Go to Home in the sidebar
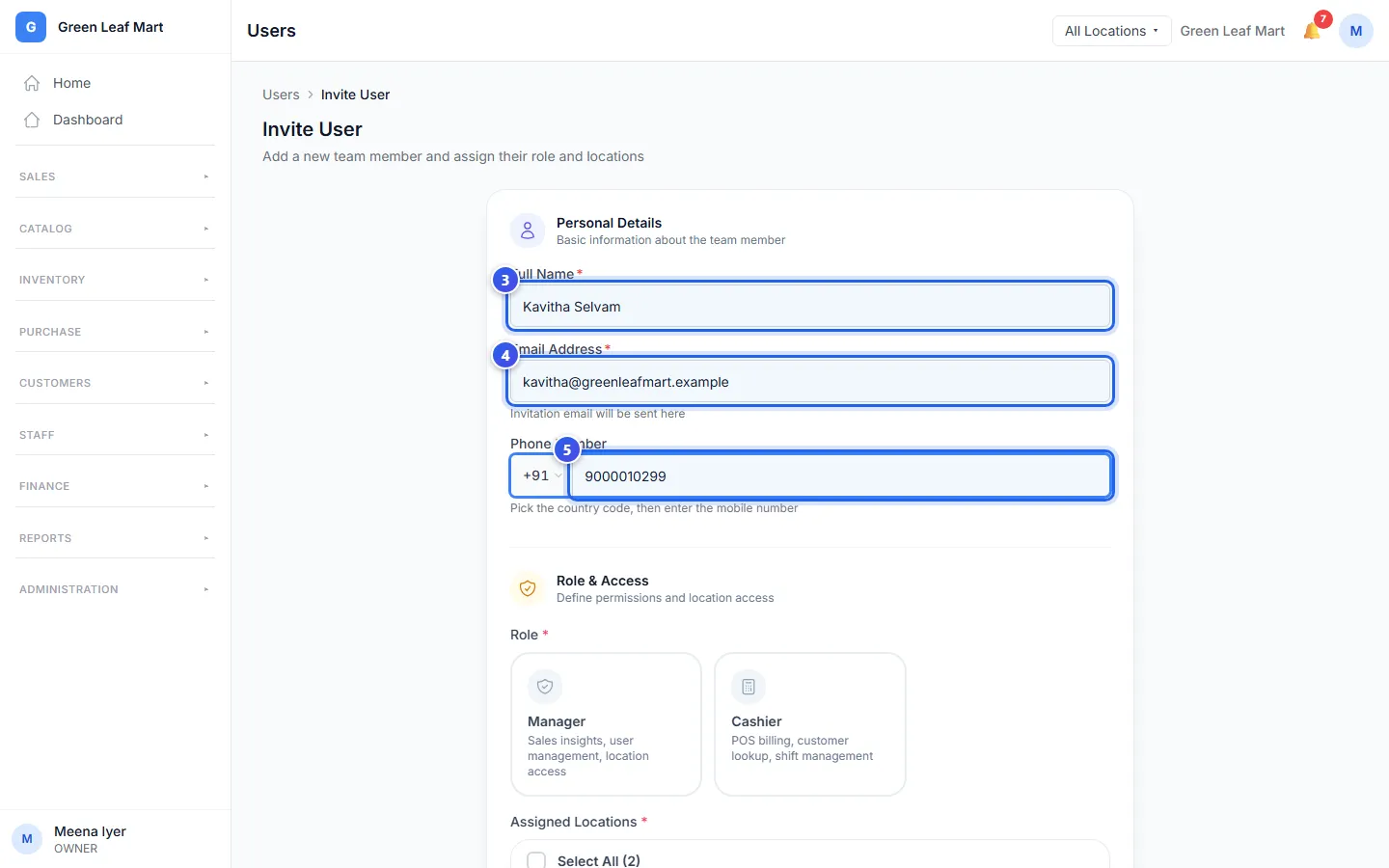 [115, 83]
